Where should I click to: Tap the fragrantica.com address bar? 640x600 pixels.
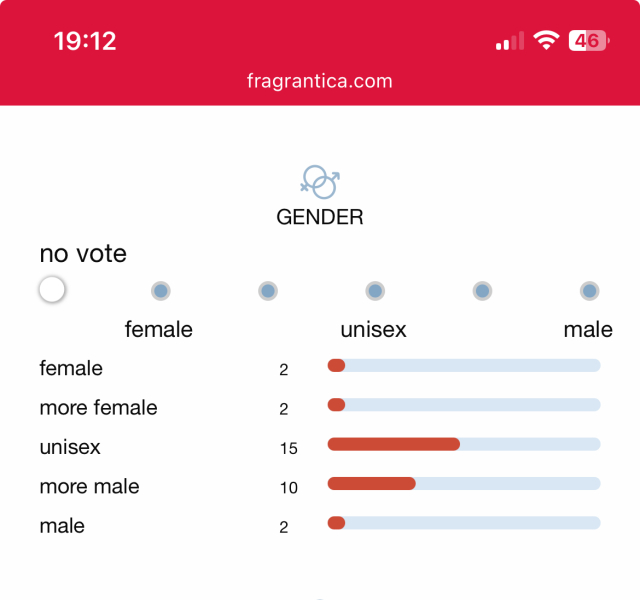coord(320,81)
